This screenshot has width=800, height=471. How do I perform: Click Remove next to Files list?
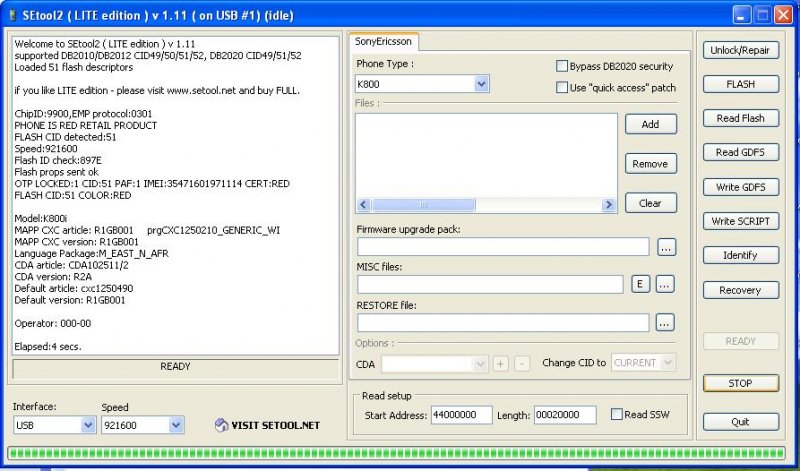pos(651,164)
